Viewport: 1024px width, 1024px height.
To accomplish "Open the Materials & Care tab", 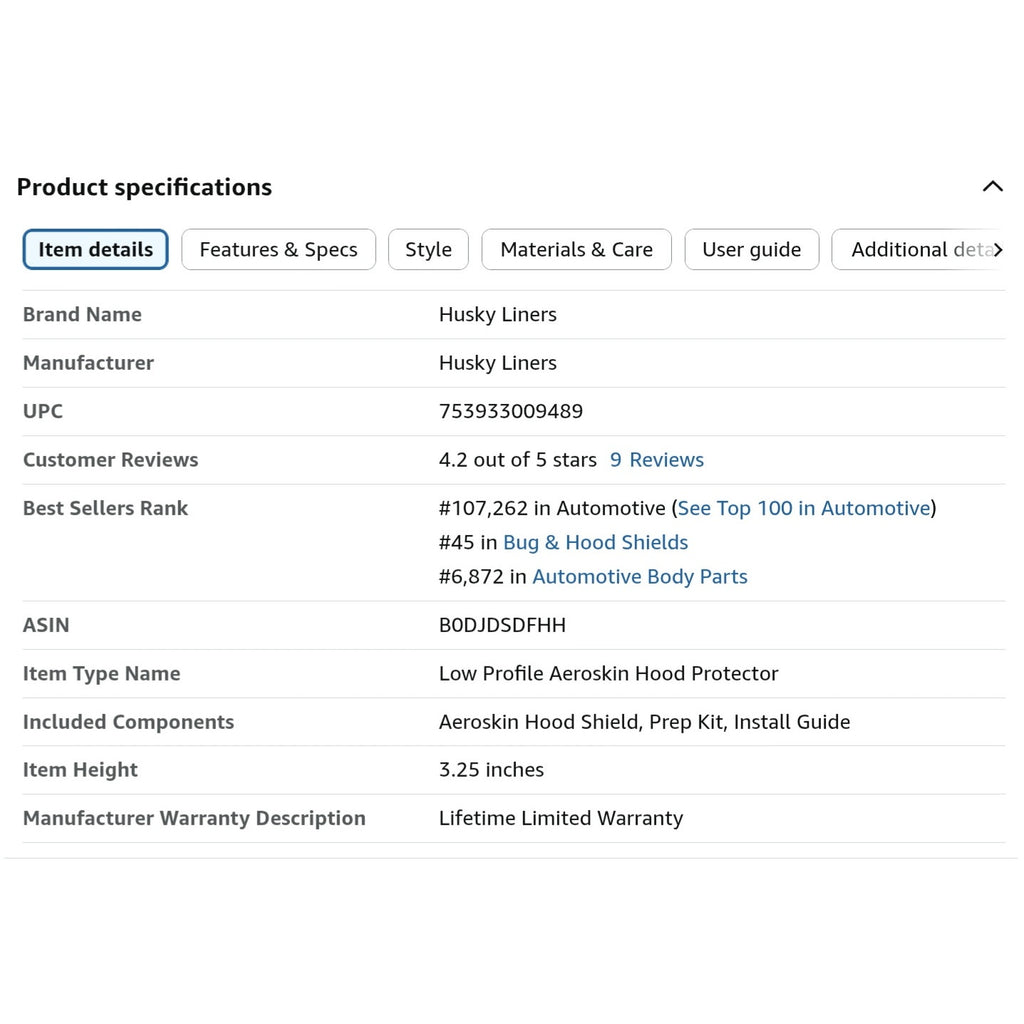I will point(576,249).
